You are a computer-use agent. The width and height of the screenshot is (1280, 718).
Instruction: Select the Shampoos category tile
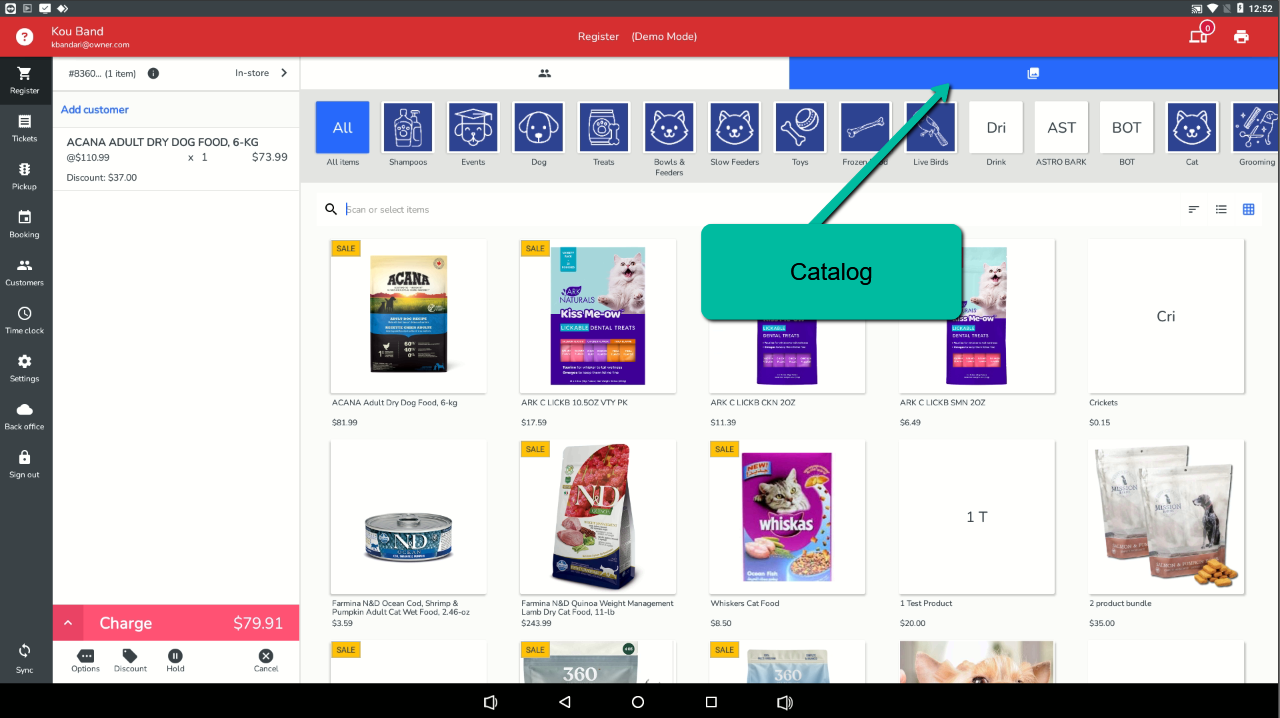click(408, 128)
